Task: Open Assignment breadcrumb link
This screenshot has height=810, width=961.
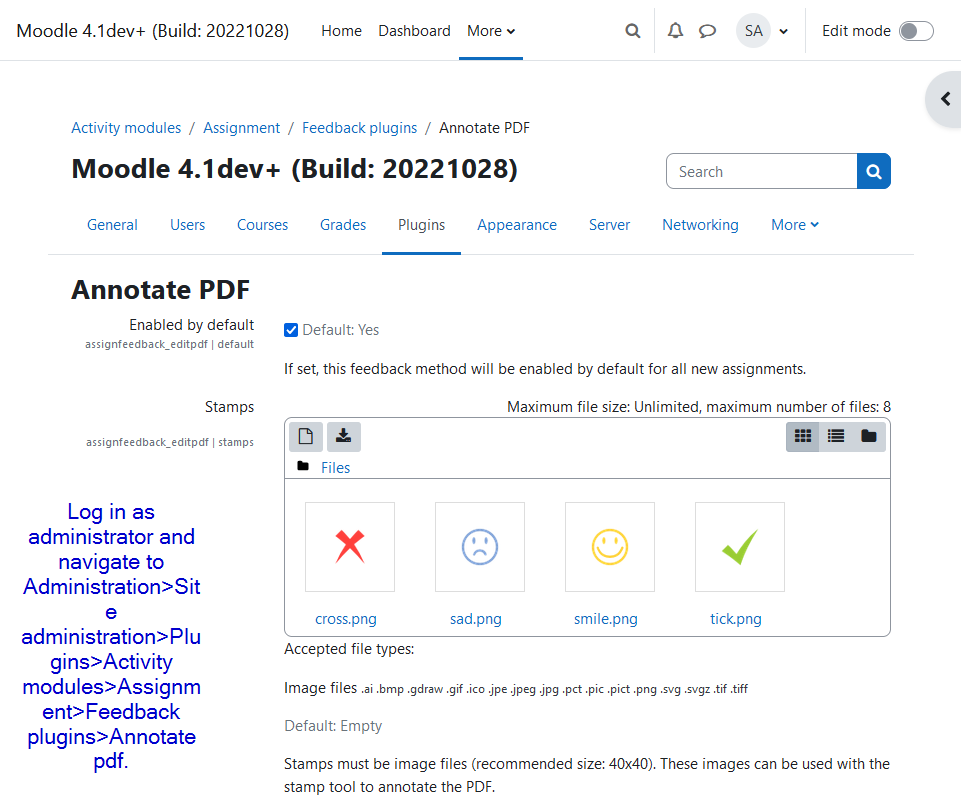Action: point(241,127)
